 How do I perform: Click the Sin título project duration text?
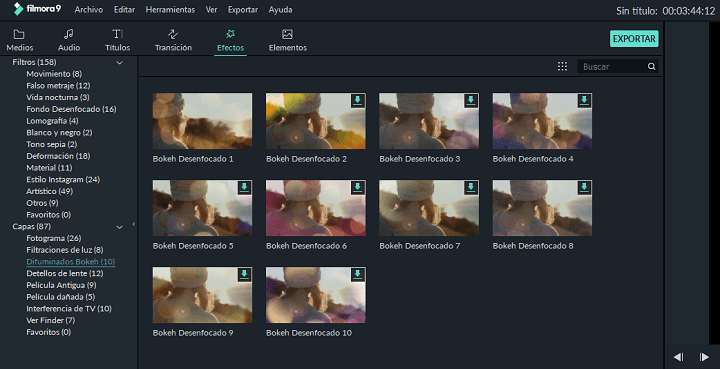(666, 11)
